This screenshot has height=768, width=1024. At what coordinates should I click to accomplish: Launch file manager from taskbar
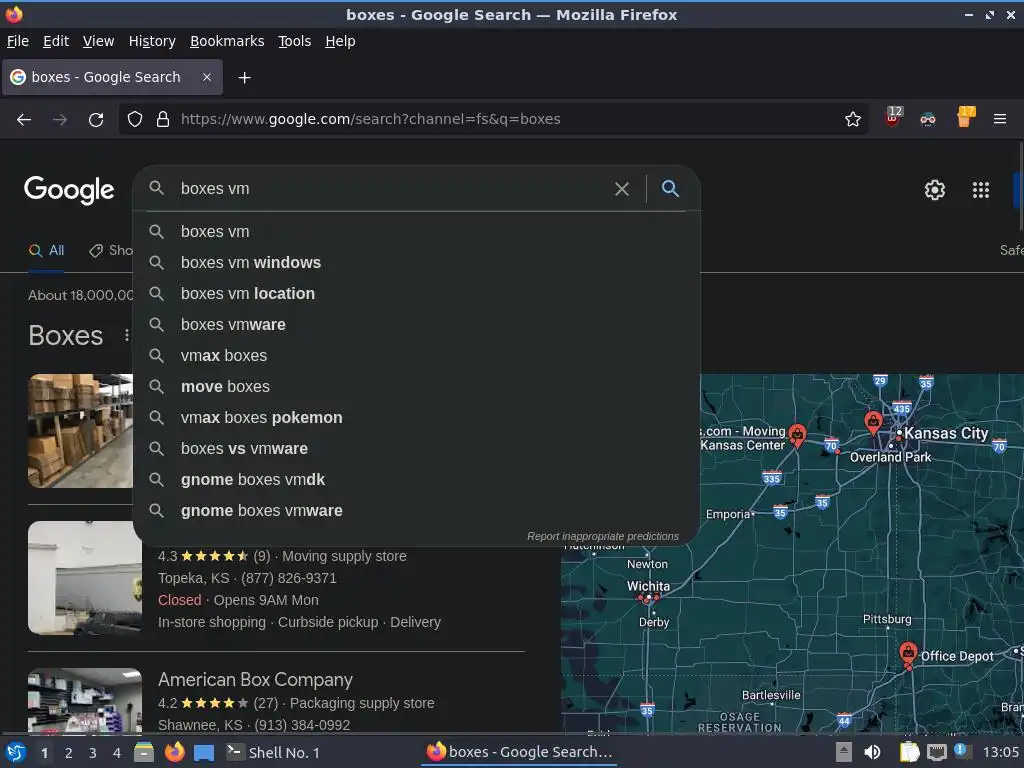[144, 752]
